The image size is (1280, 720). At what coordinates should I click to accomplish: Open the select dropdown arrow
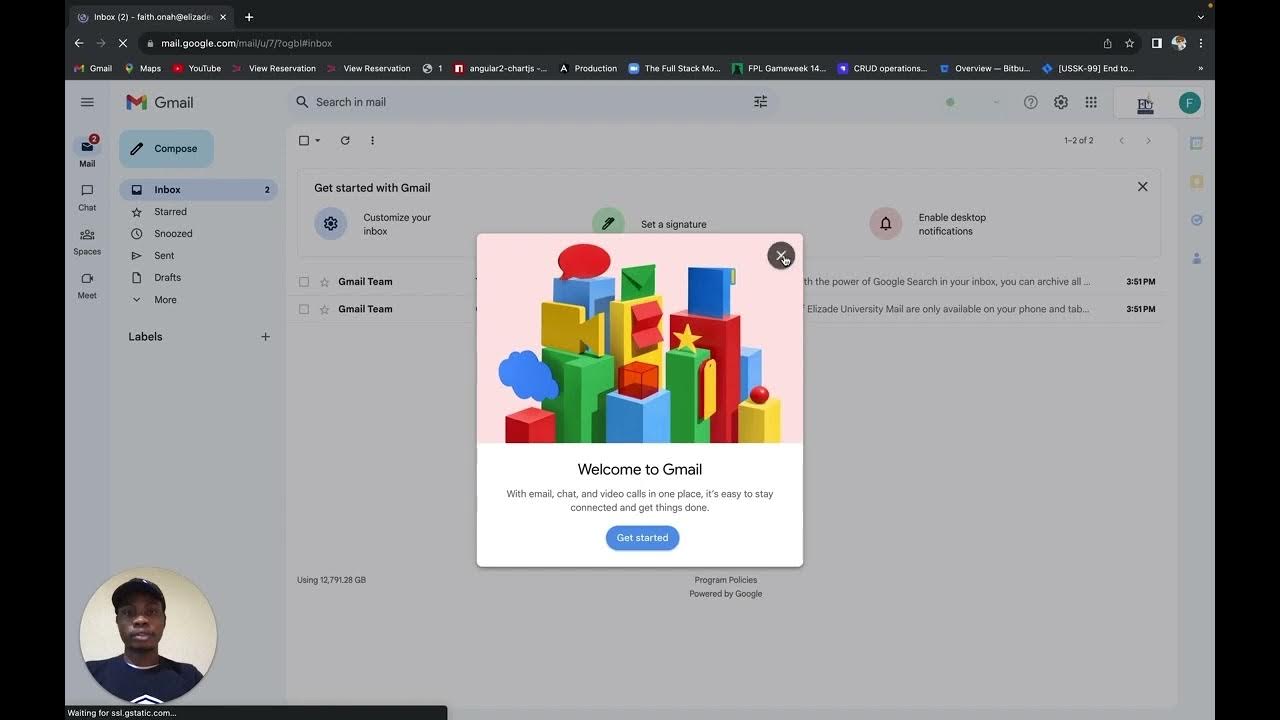coord(318,141)
